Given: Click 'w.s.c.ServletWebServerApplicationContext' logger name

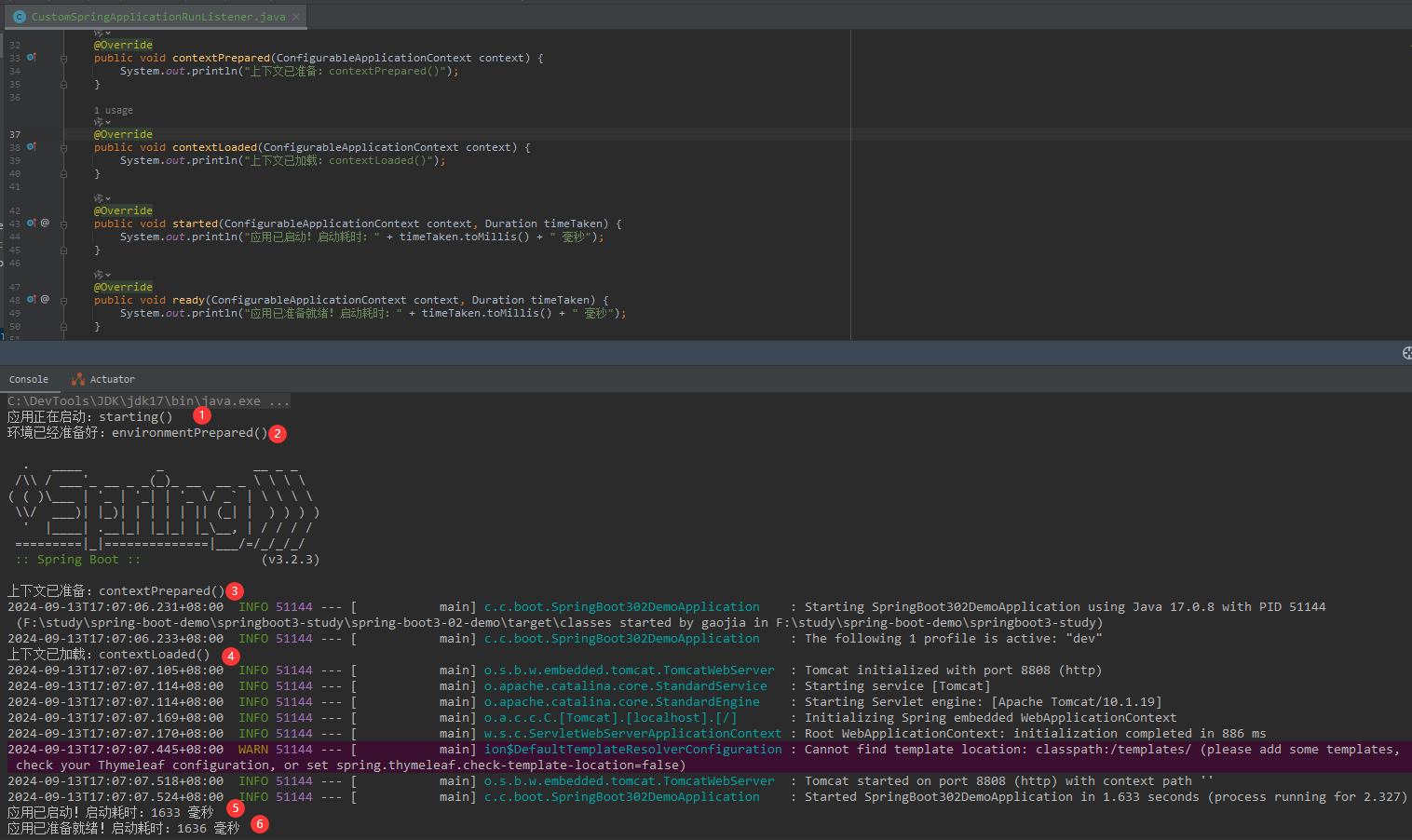Looking at the screenshot, I should pos(632,734).
